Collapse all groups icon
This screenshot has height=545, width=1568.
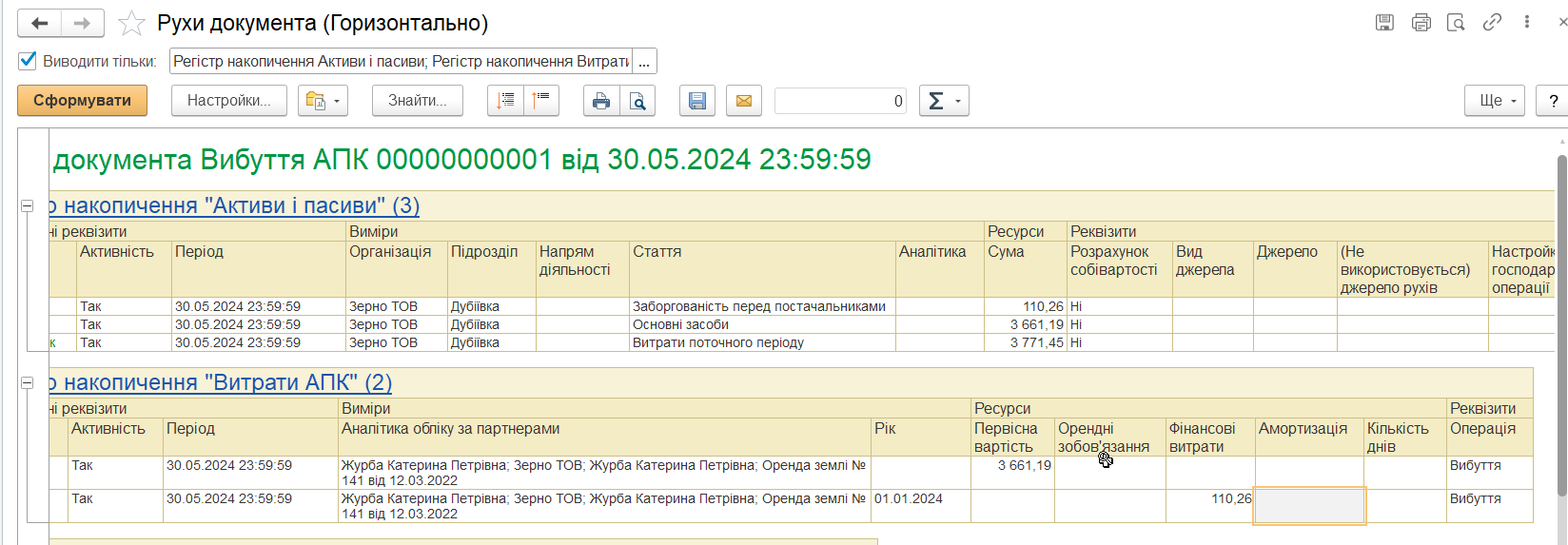pos(541,101)
